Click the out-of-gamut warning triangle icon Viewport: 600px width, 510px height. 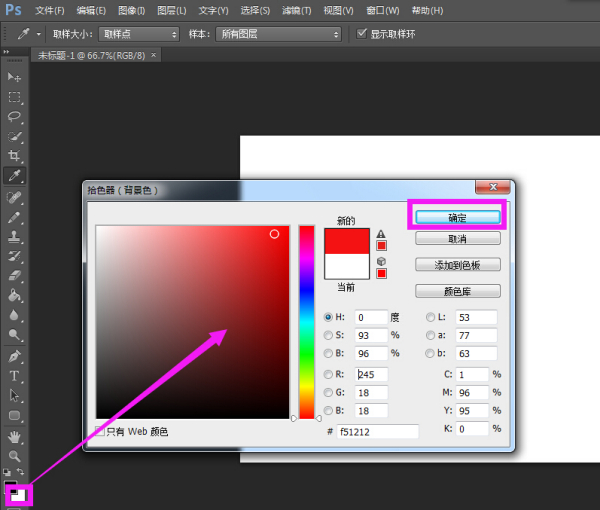click(x=381, y=234)
